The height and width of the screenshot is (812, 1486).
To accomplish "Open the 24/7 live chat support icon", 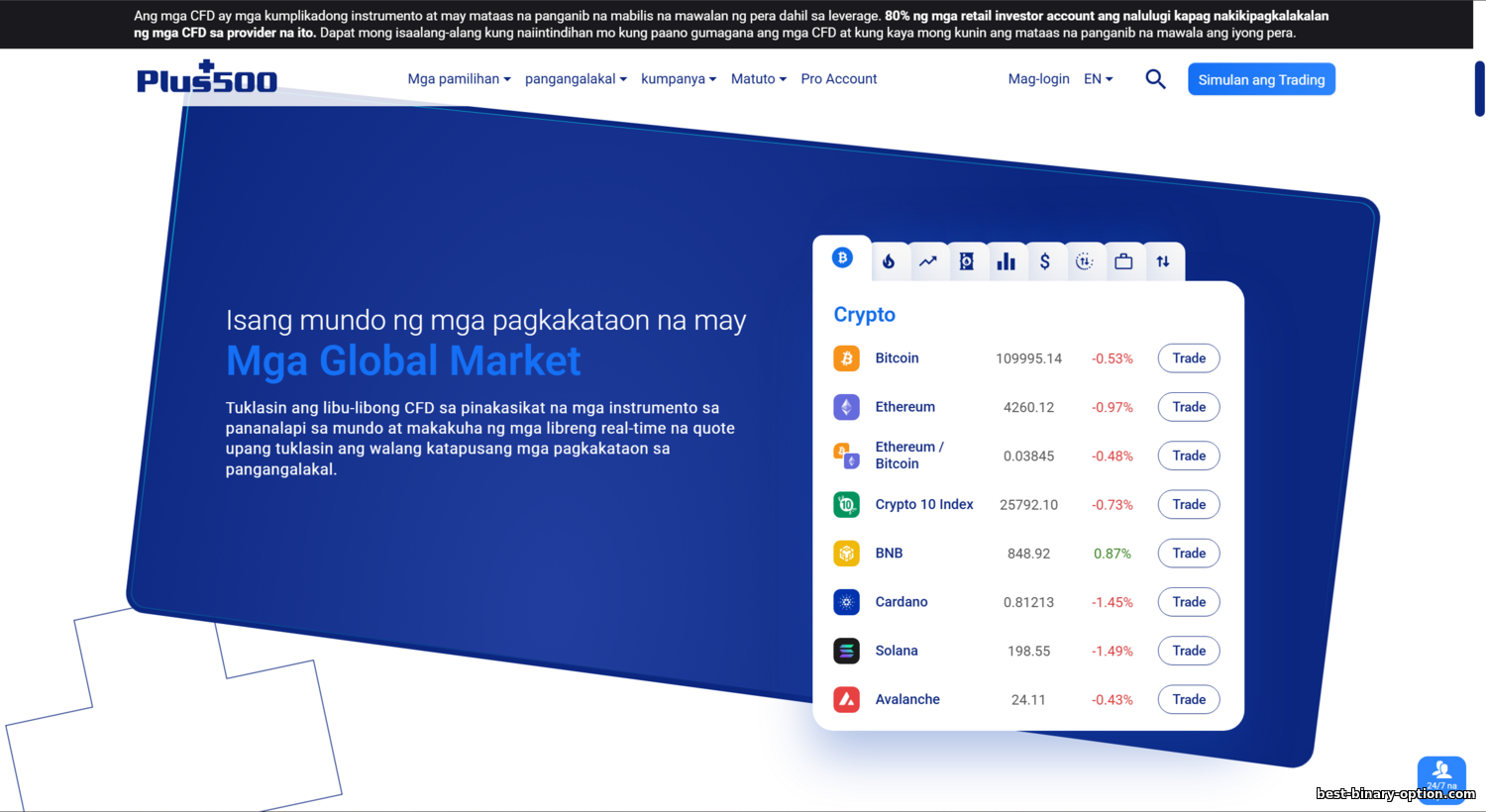I will pyautogui.click(x=1441, y=774).
